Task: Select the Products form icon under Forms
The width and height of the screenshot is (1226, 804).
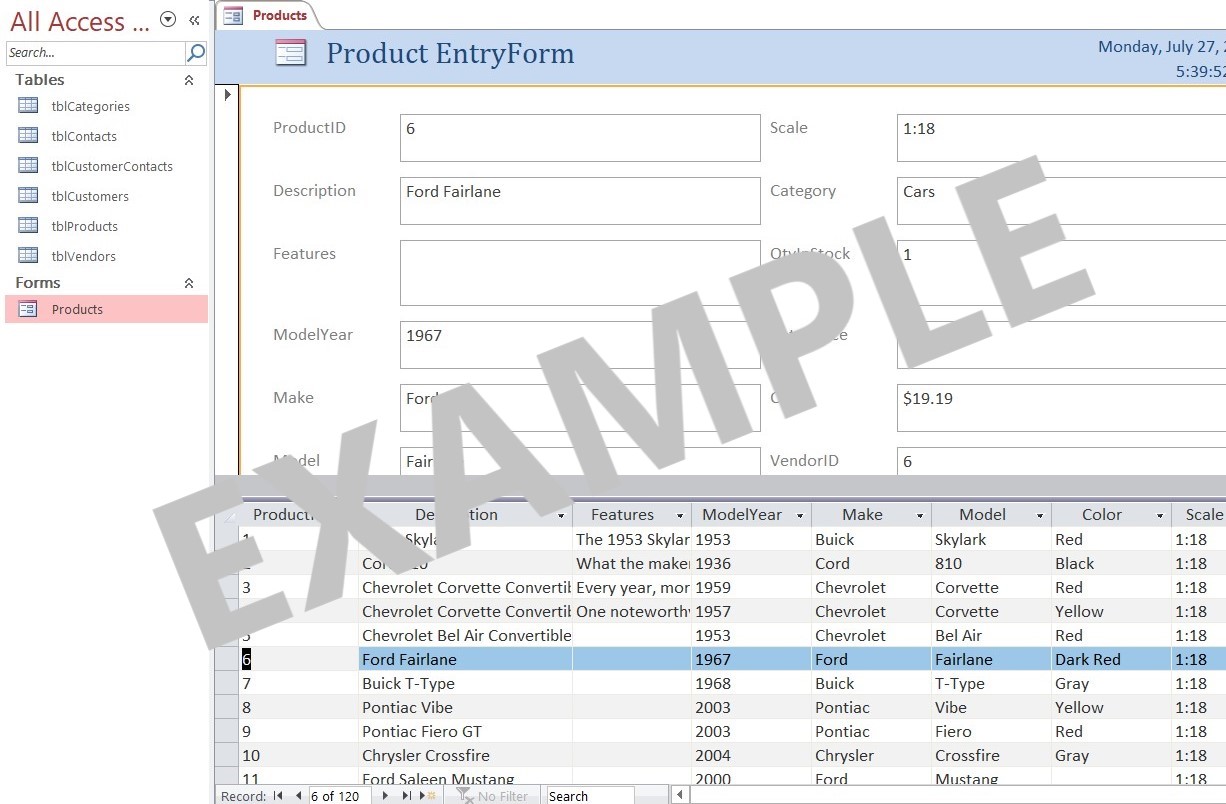Action: click(28, 309)
